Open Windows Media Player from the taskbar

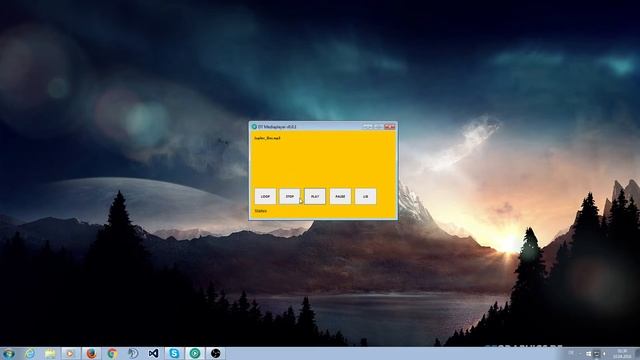(71, 353)
